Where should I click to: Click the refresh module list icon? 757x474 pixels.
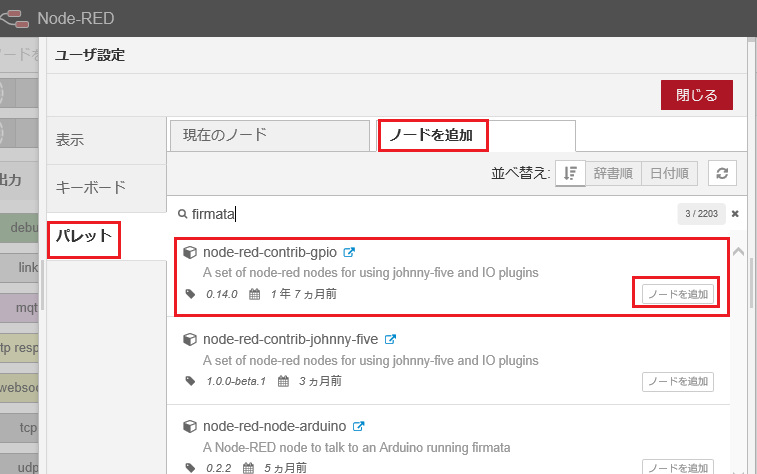click(x=722, y=172)
